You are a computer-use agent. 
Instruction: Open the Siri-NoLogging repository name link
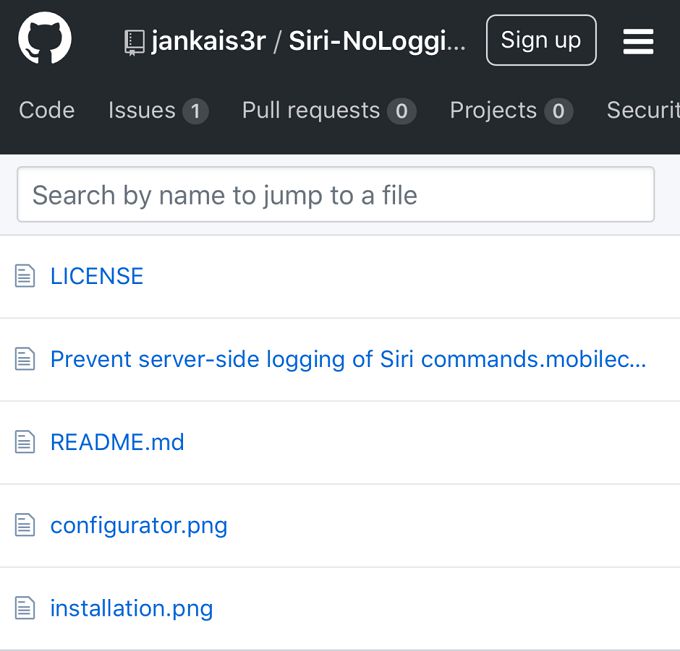[x=377, y=42]
